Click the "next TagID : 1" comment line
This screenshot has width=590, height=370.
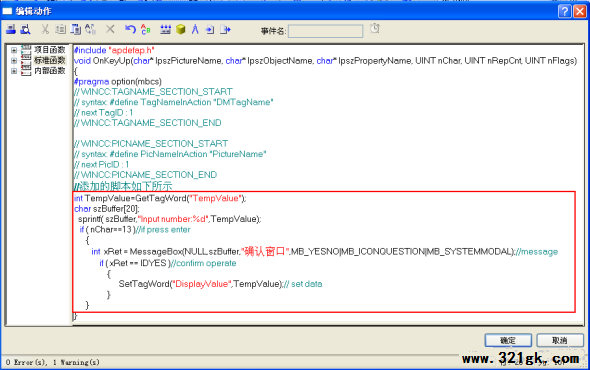(x=103, y=113)
